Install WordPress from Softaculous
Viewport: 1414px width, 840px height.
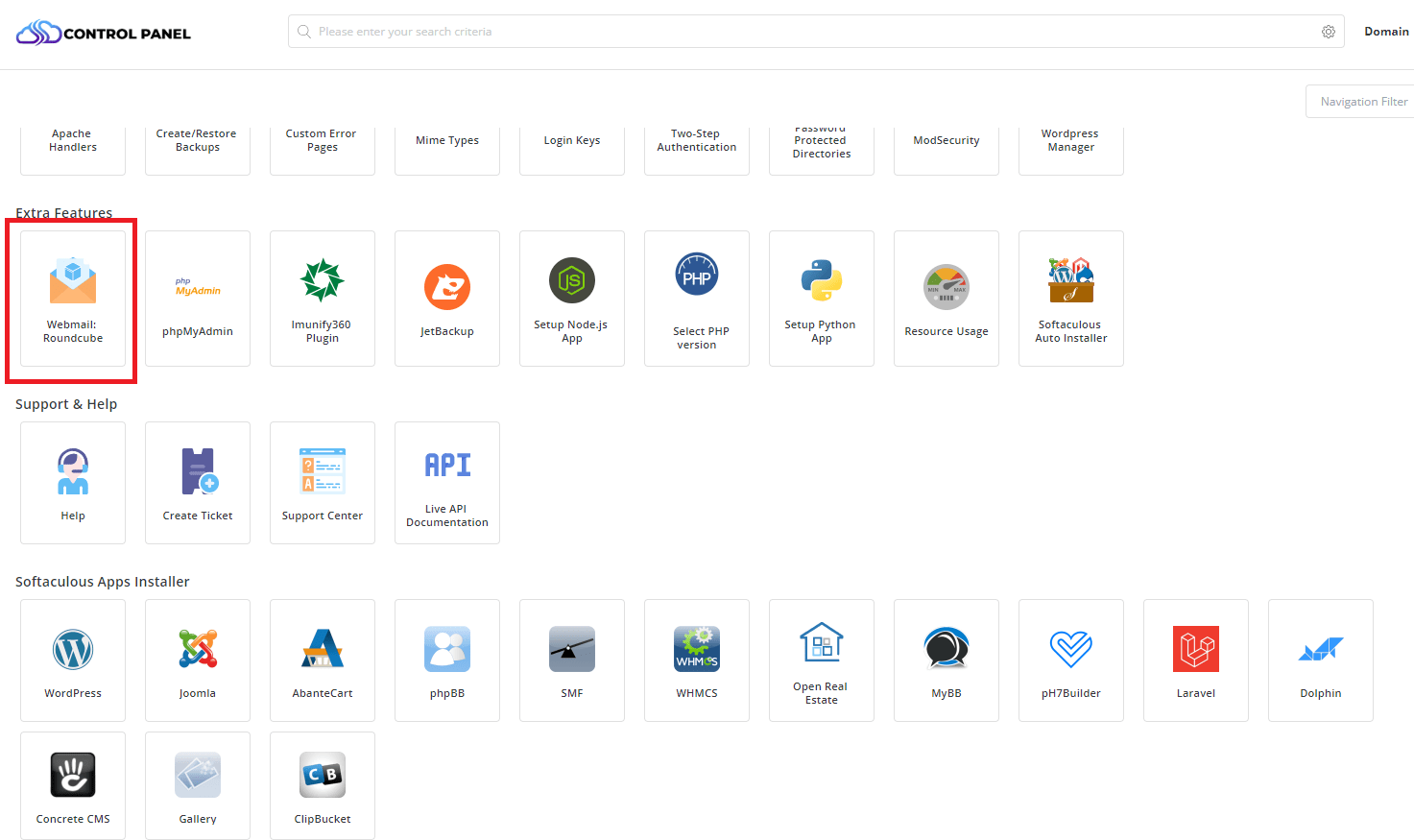[x=72, y=660]
